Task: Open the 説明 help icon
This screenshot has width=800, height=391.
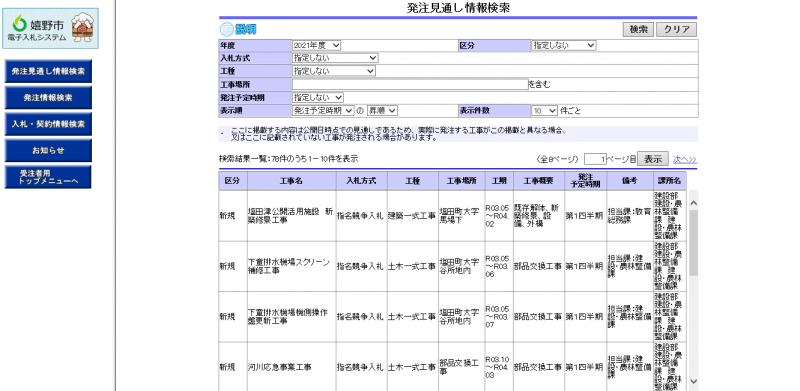Action: point(238,29)
